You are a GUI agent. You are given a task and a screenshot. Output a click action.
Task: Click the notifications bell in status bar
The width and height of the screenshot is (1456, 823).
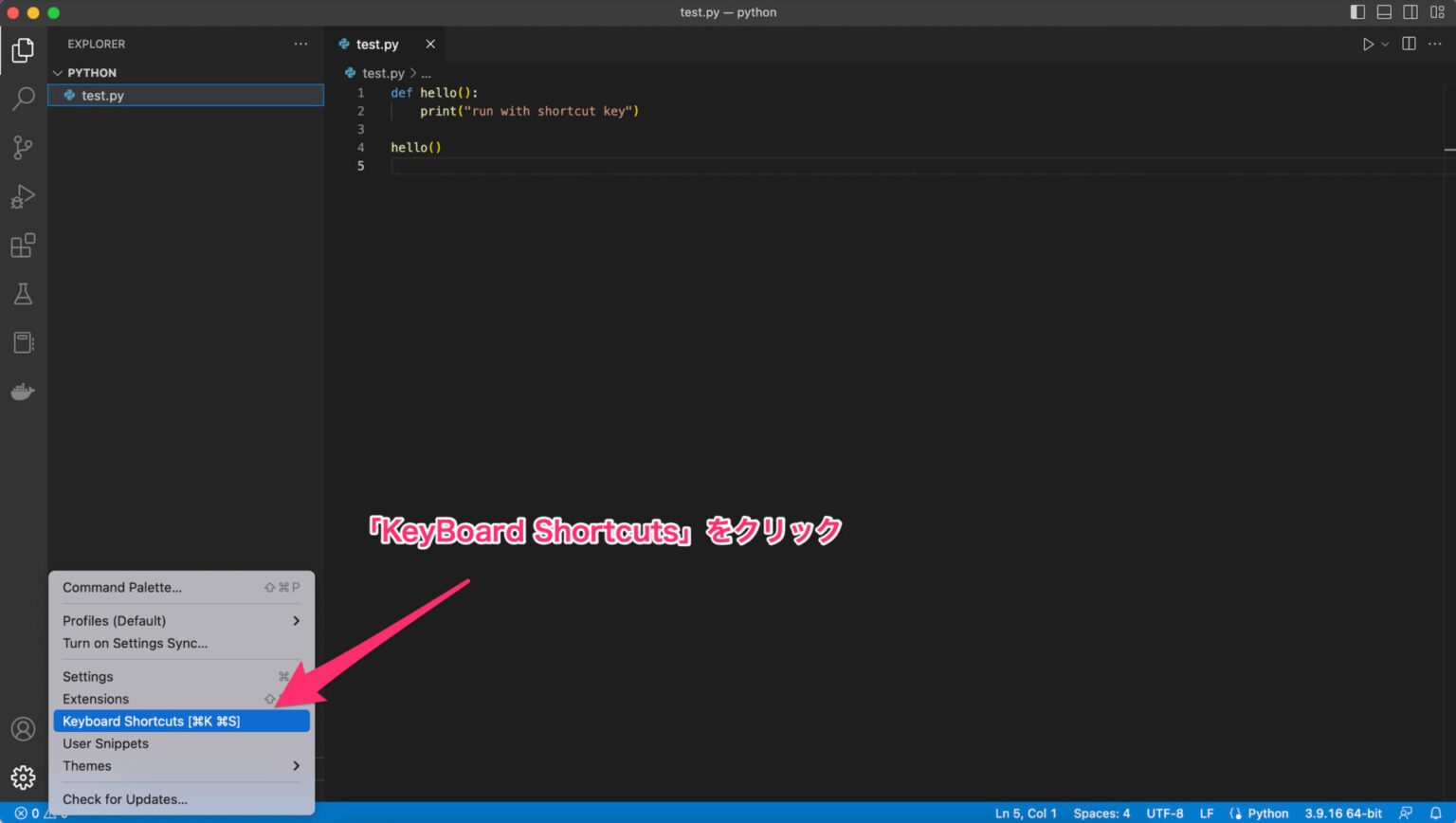pos(1434,813)
